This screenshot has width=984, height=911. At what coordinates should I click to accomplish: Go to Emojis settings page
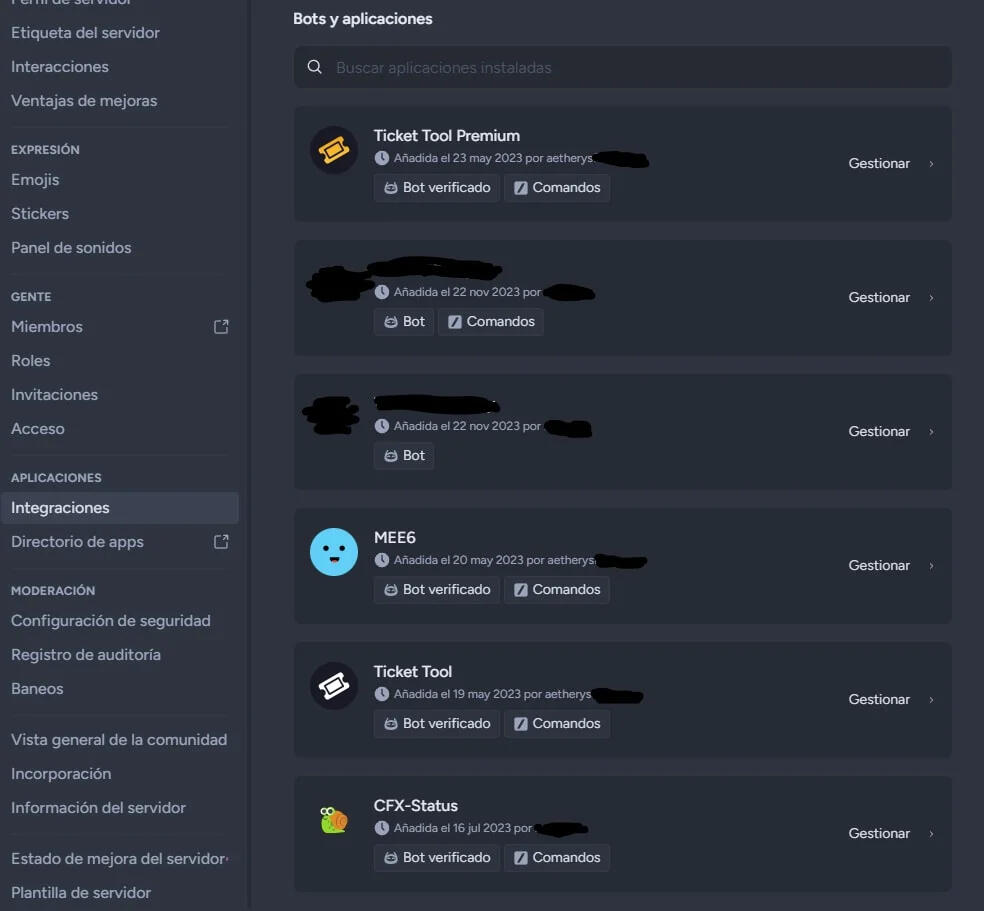35,179
